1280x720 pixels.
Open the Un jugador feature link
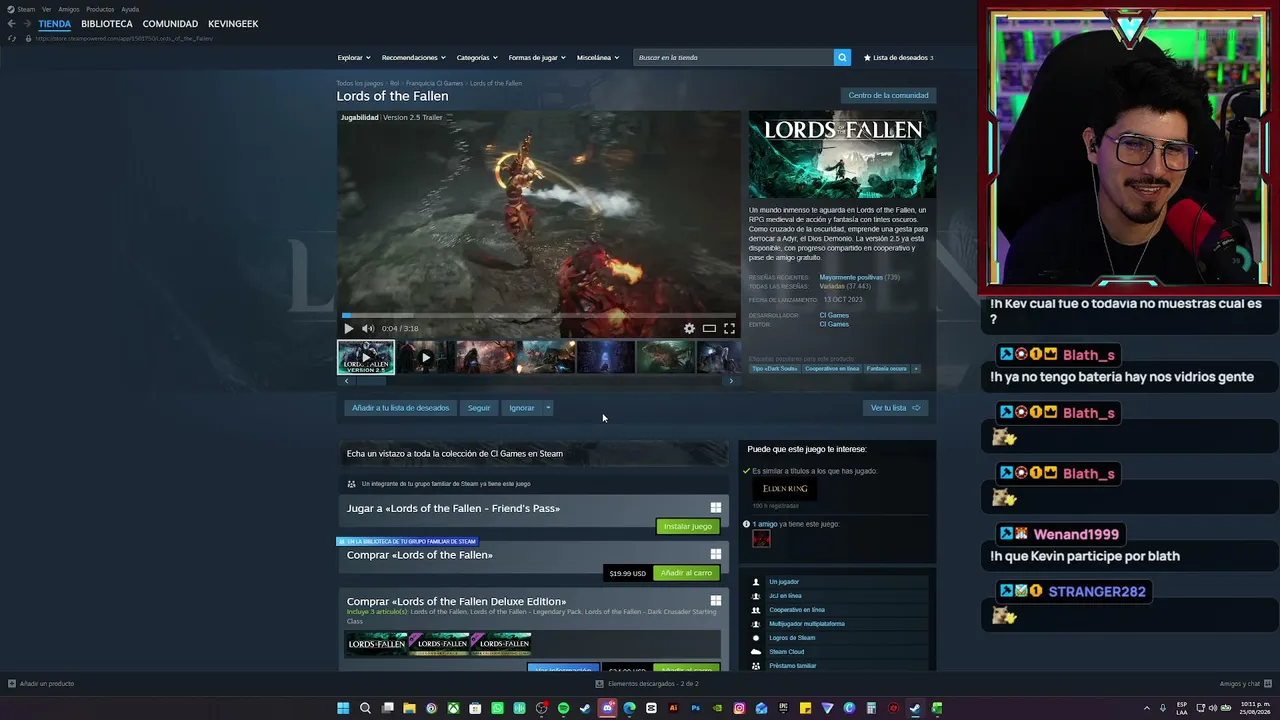coord(784,582)
